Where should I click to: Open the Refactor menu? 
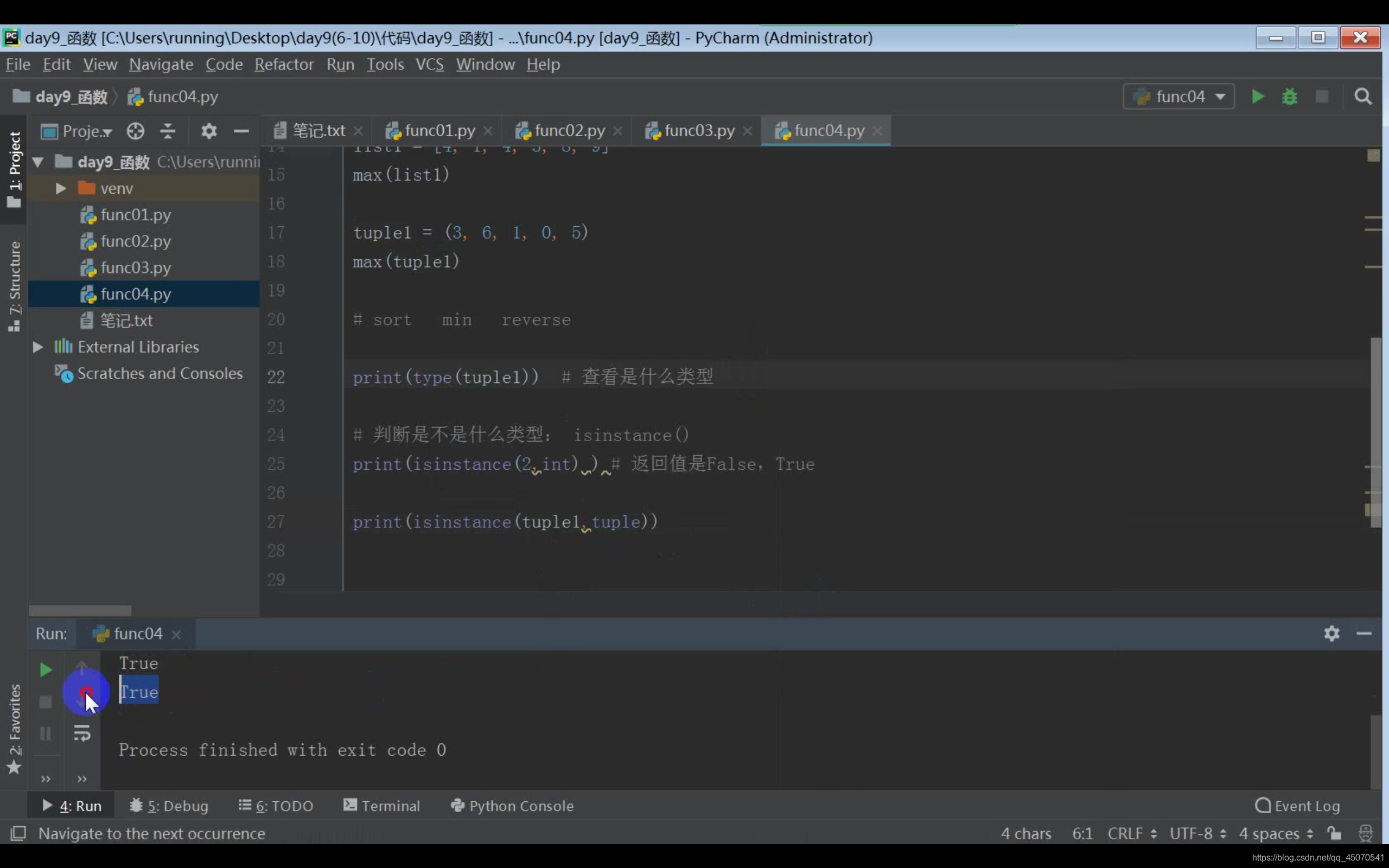[284, 65]
